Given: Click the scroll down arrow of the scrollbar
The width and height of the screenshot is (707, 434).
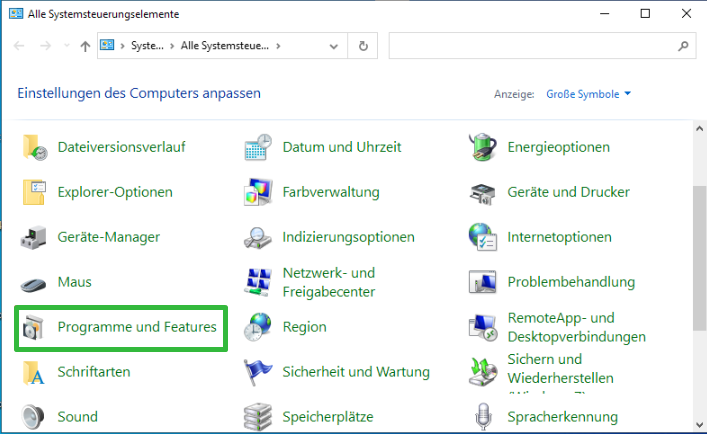Looking at the screenshot, I should click(699, 425).
